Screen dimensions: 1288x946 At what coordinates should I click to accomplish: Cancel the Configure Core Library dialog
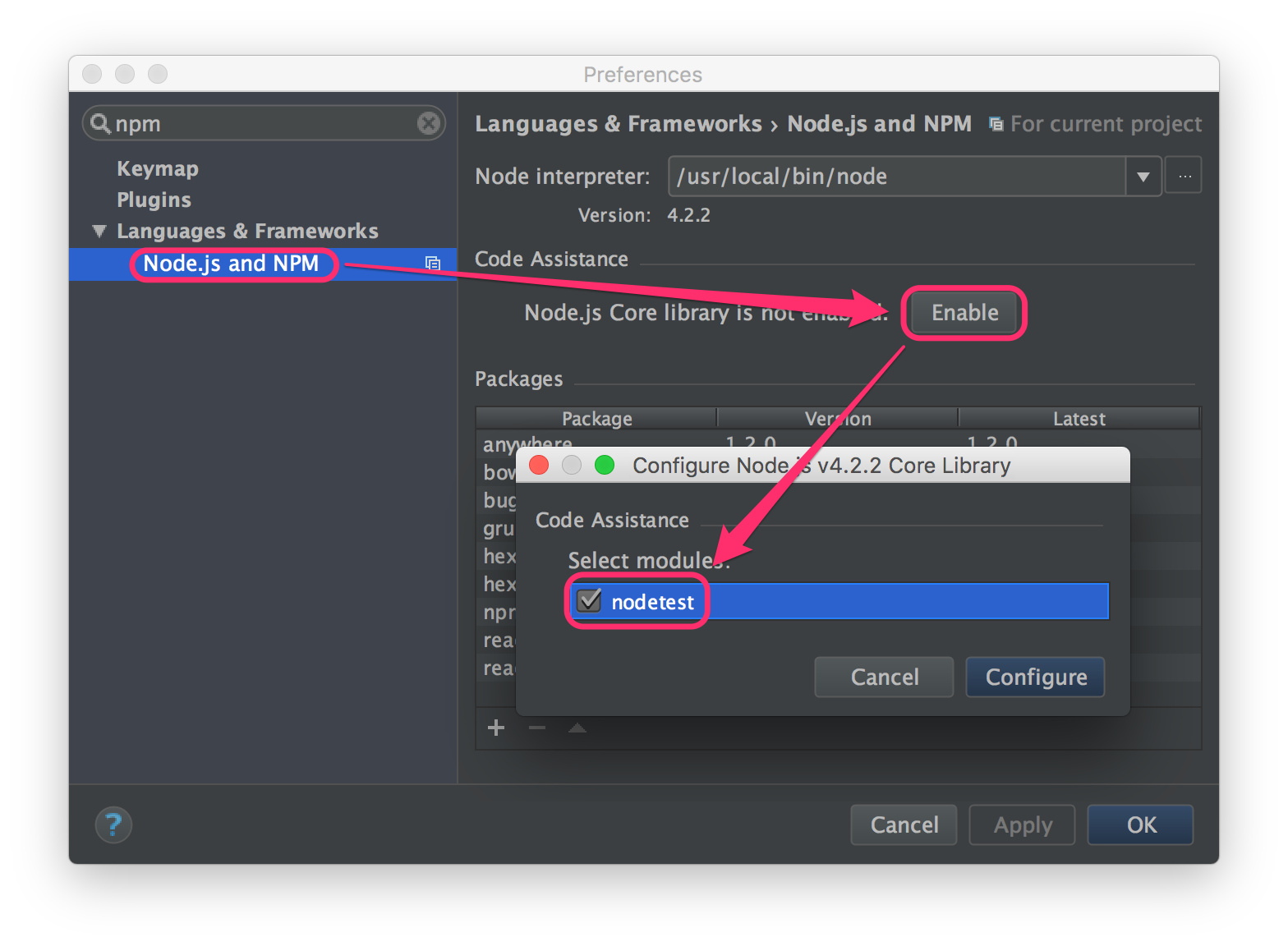tap(884, 677)
